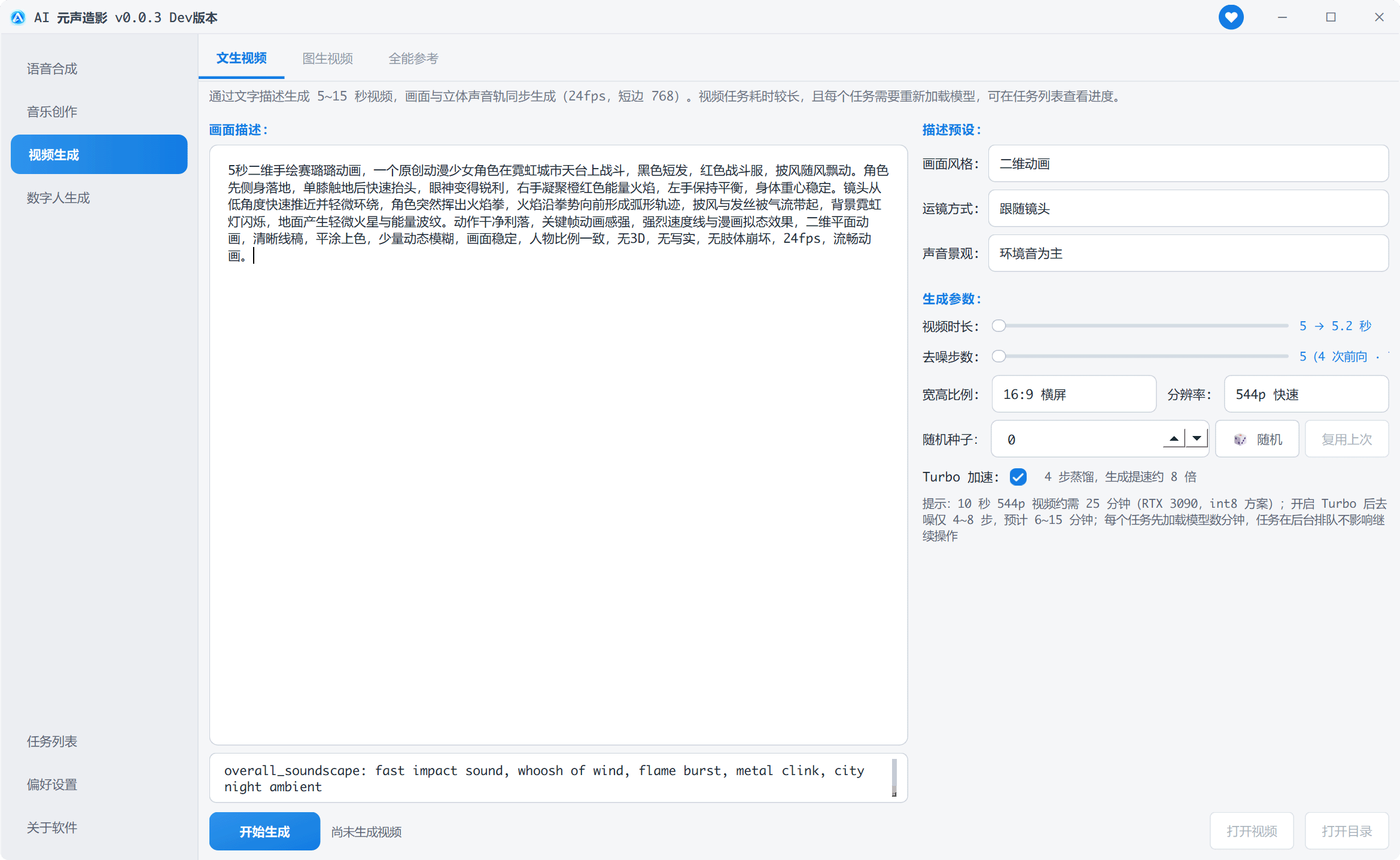
Task: Click the 复用上次 button
Action: (1346, 439)
